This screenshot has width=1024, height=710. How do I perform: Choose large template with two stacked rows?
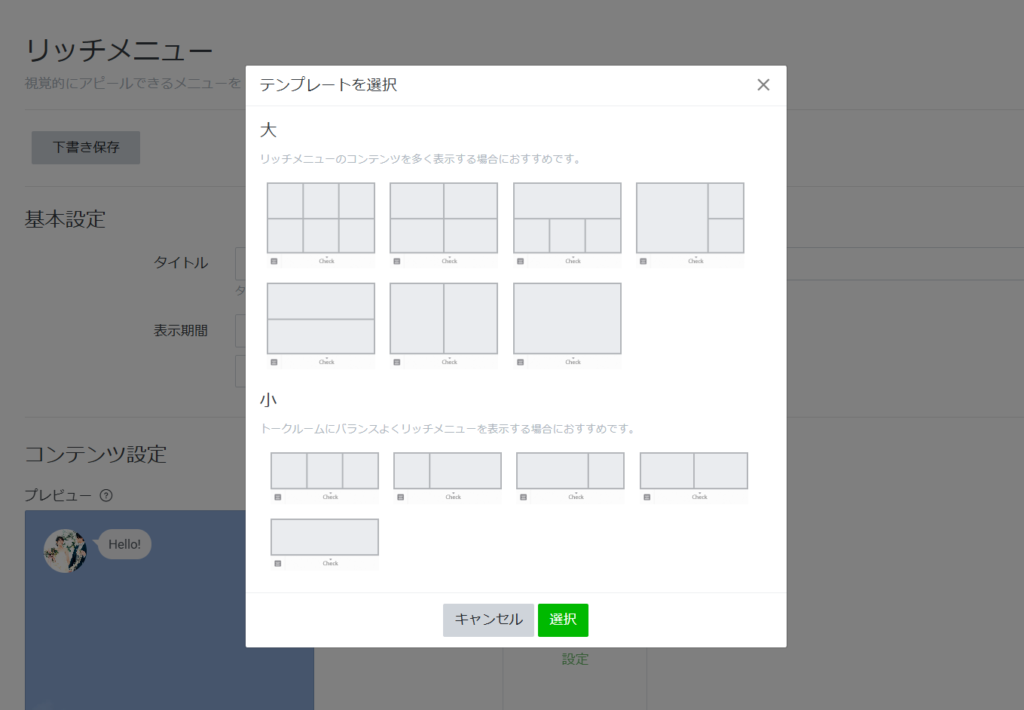click(320, 318)
